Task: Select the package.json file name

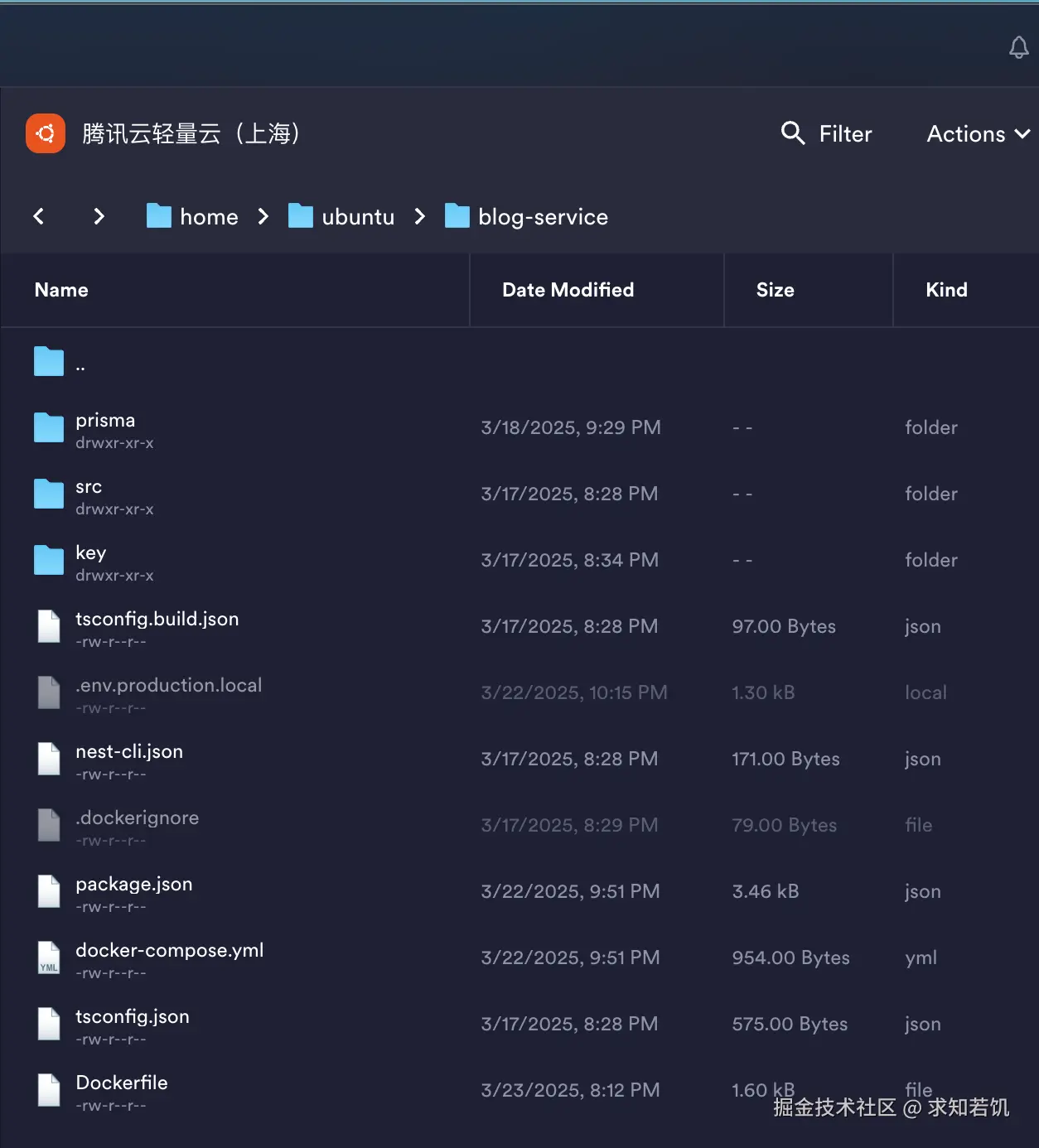Action: 134,885
